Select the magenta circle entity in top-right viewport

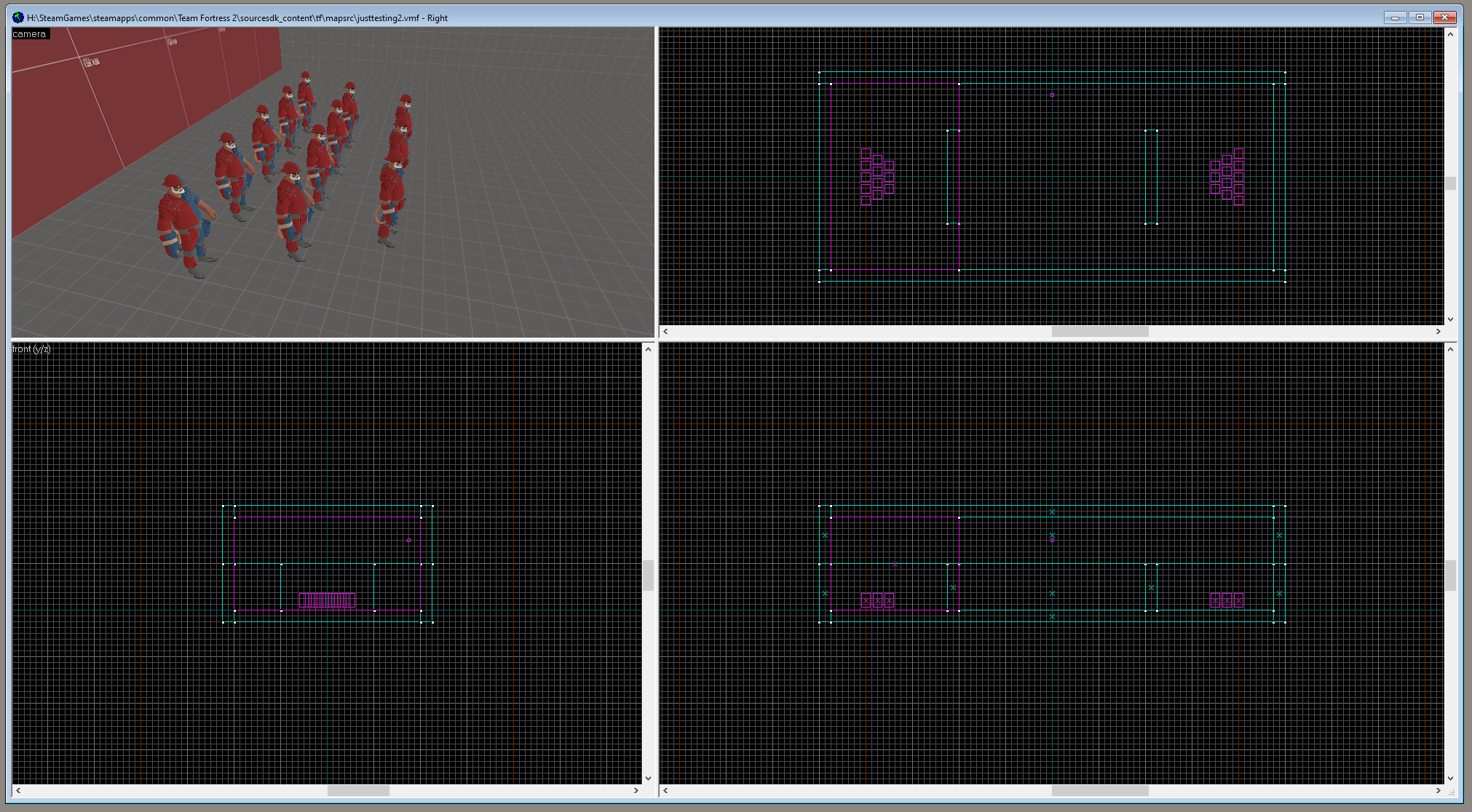click(x=1052, y=95)
